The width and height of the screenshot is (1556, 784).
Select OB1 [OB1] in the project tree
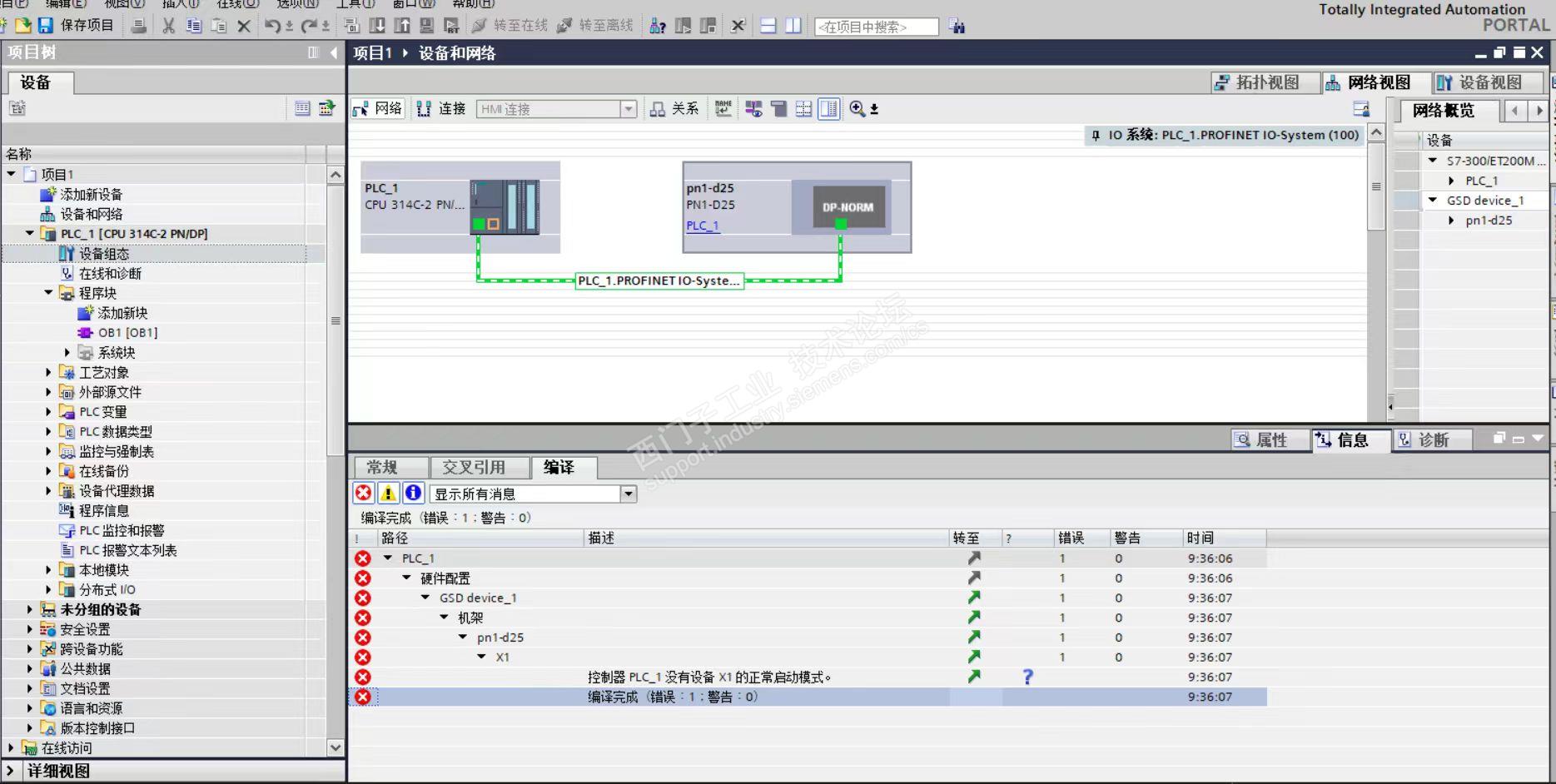tap(127, 333)
